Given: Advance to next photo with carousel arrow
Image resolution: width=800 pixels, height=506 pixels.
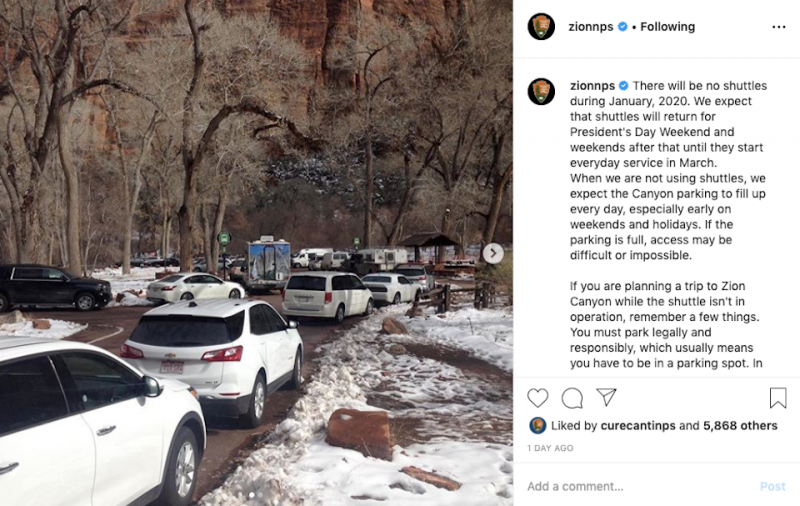Looking at the screenshot, I should tap(493, 254).
